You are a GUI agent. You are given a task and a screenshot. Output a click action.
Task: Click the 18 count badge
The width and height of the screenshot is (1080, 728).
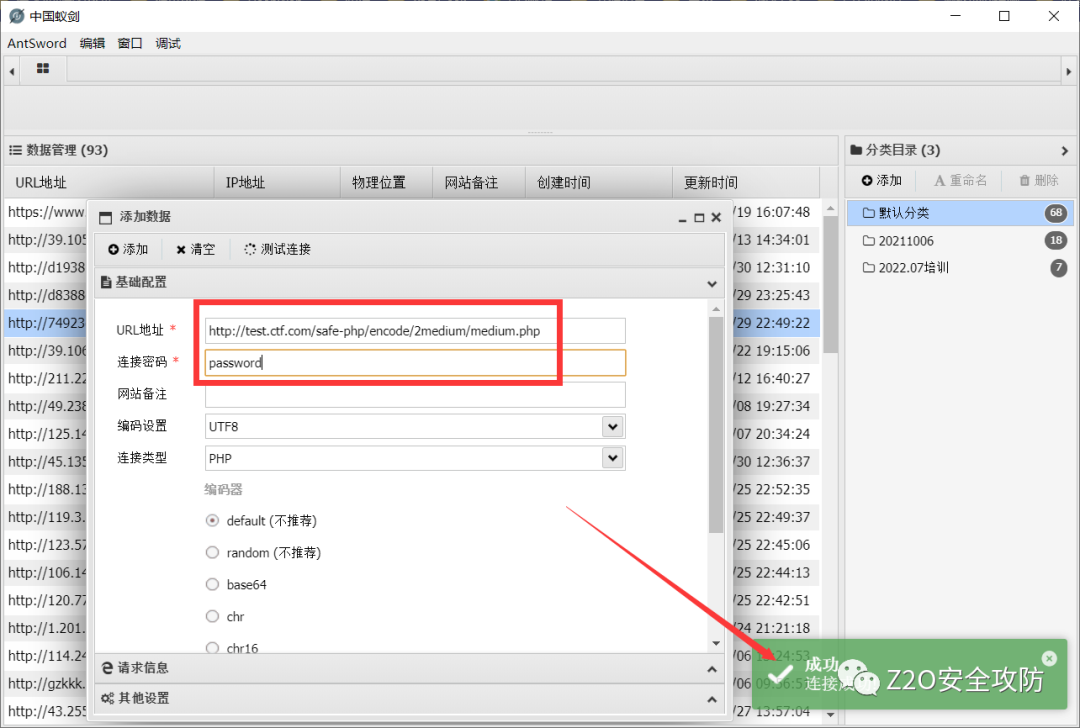pyautogui.click(x=1056, y=240)
